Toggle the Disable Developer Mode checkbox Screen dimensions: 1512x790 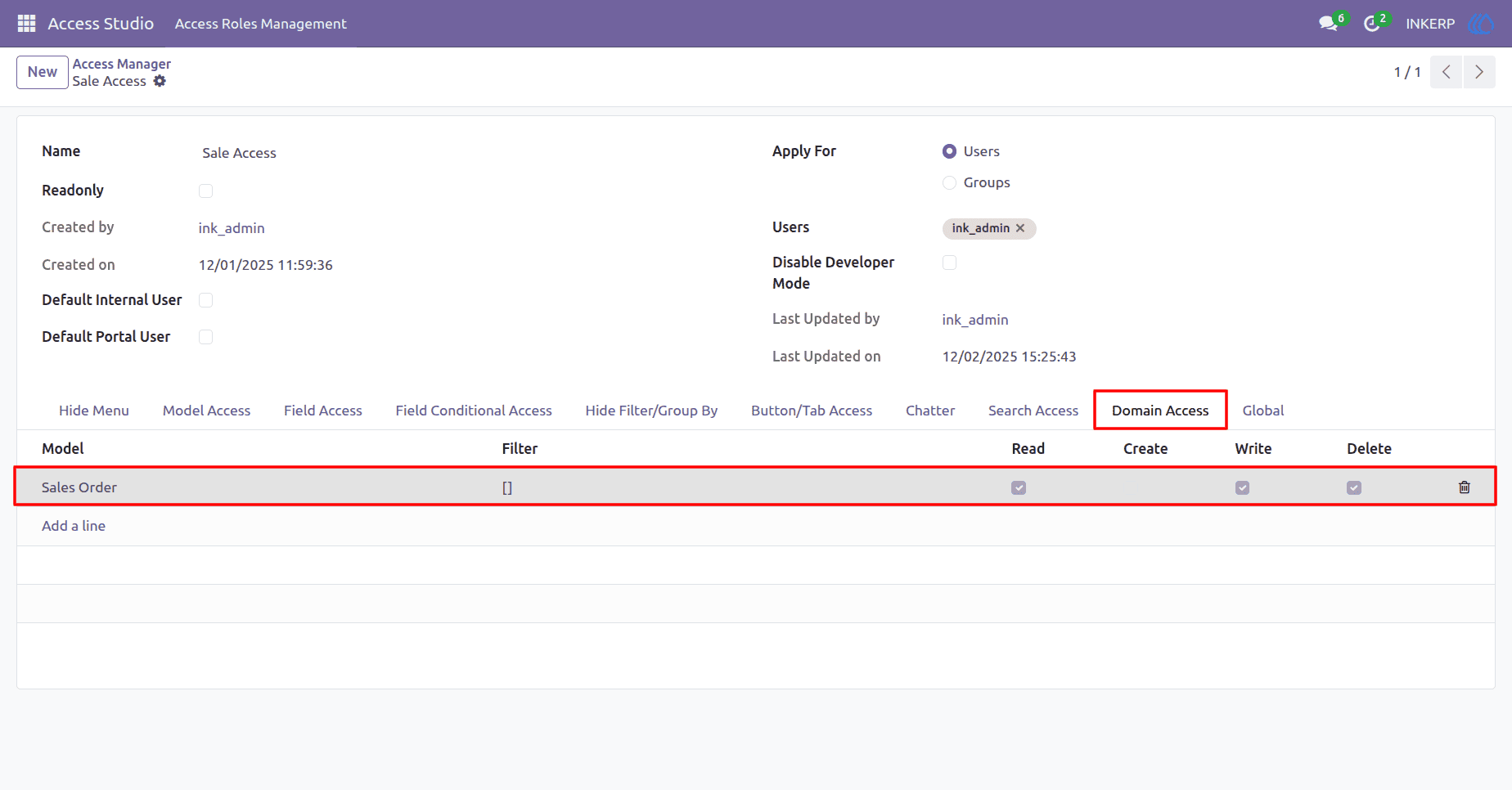click(949, 263)
